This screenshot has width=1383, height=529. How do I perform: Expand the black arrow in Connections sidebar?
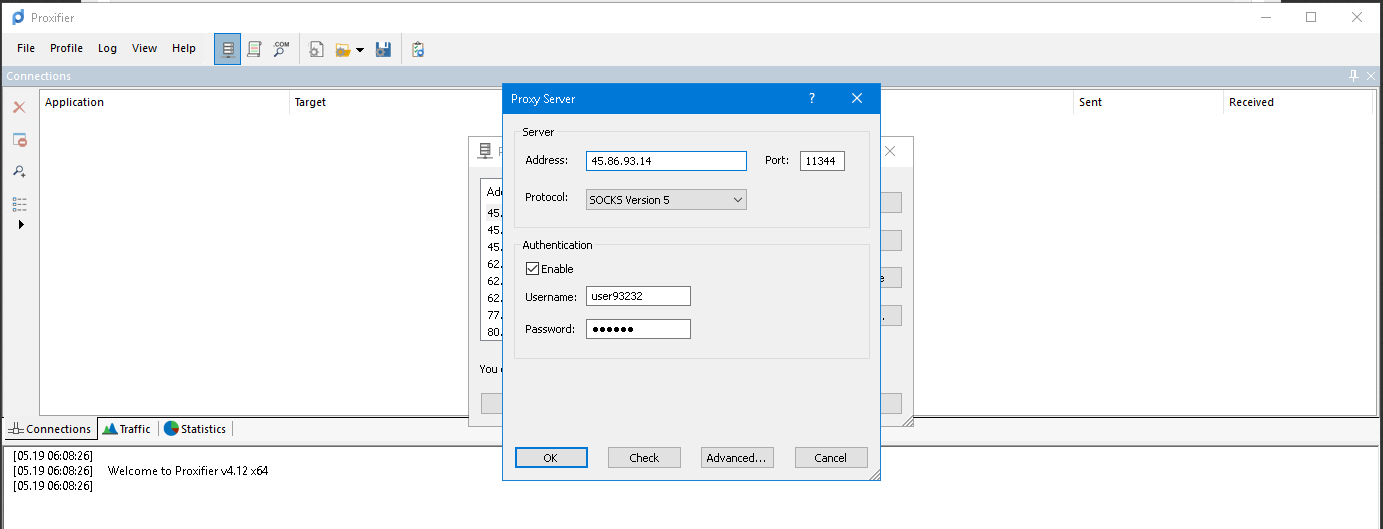point(21,224)
